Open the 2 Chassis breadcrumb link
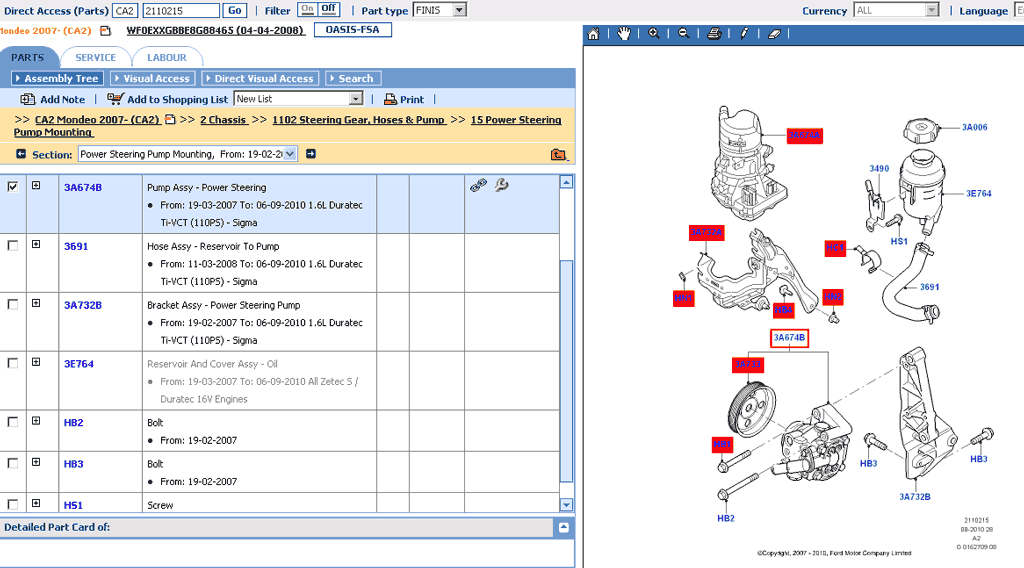The width and height of the screenshot is (1024, 568). [223, 119]
